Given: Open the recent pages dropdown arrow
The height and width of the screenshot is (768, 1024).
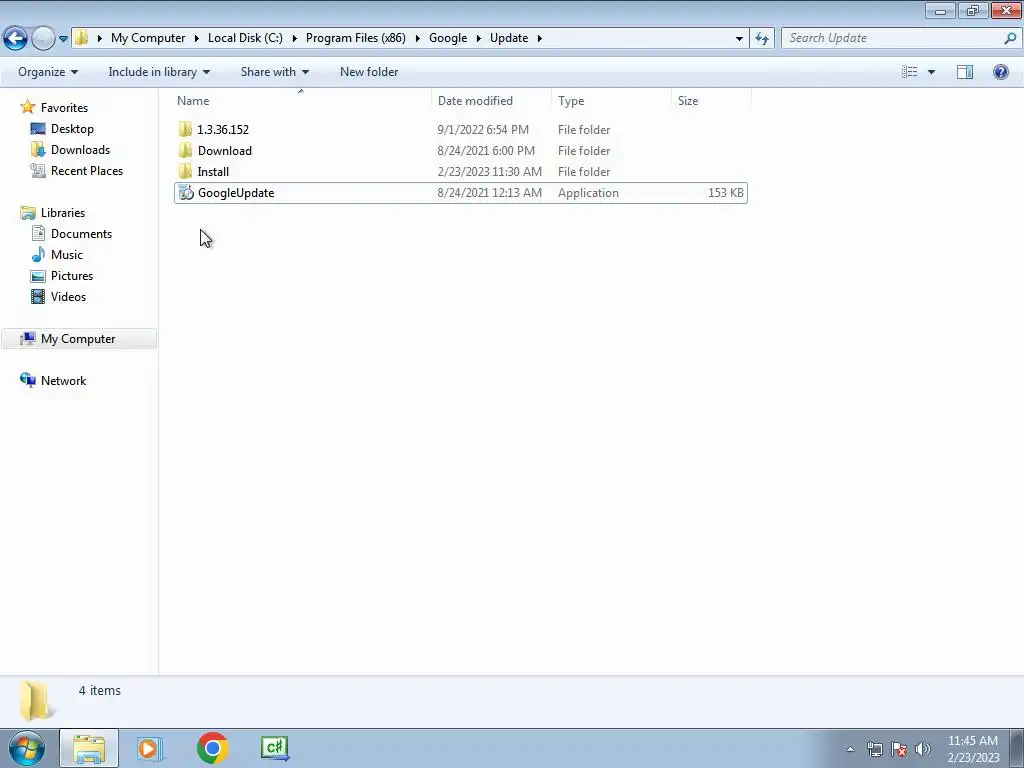Looking at the screenshot, I should pyautogui.click(x=63, y=39).
